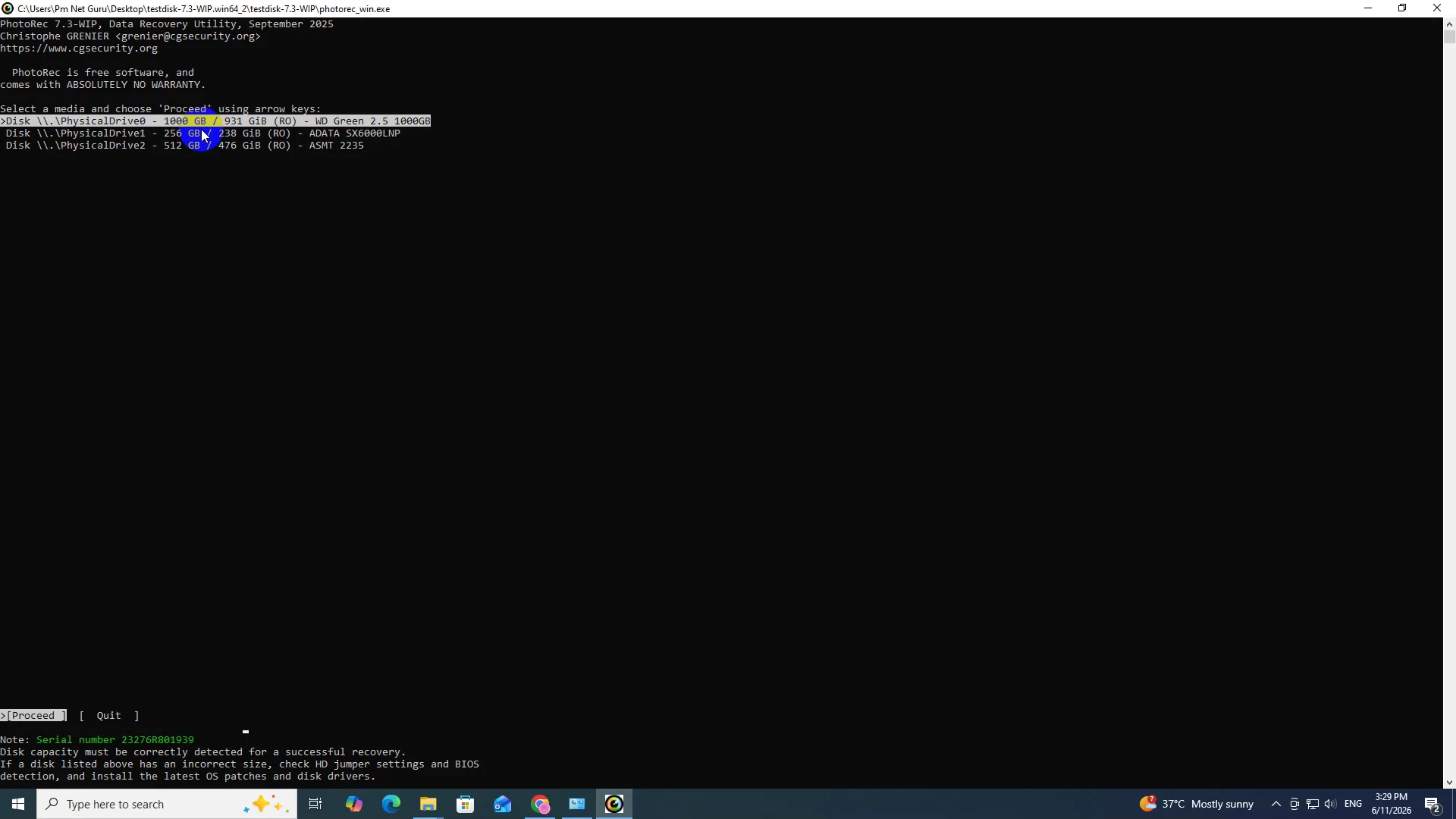The width and height of the screenshot is (1456, 819).
Task: Restore down the PhotoRec console window
Action: click(1402, 8)
